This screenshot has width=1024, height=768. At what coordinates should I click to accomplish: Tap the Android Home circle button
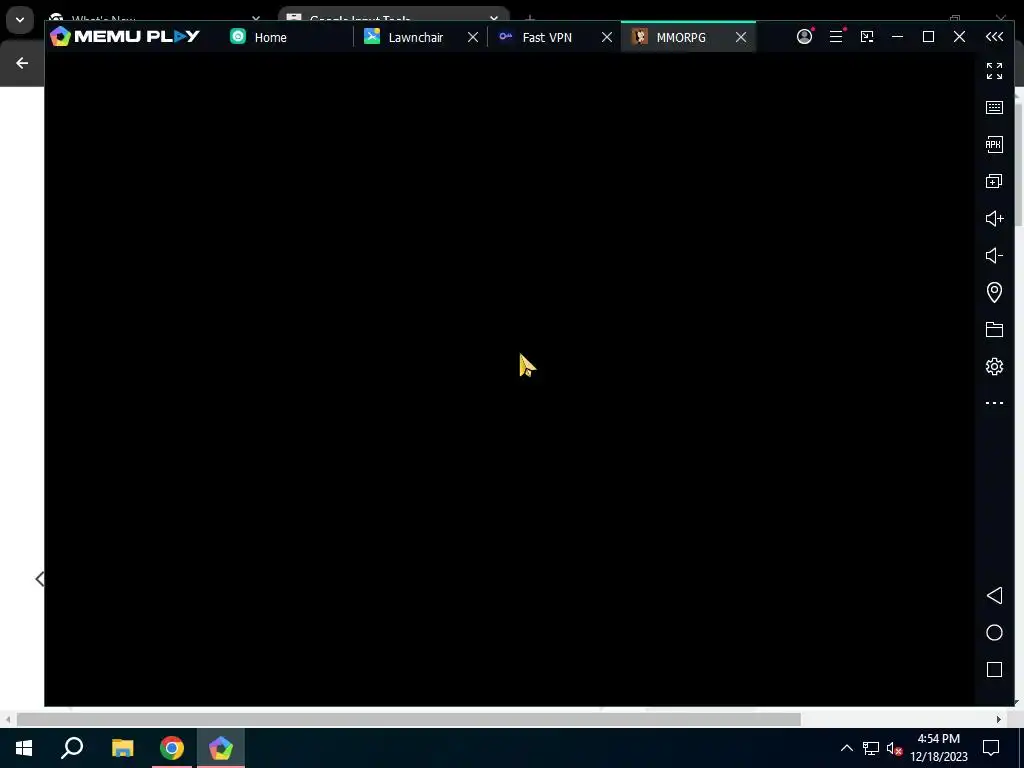994,632
